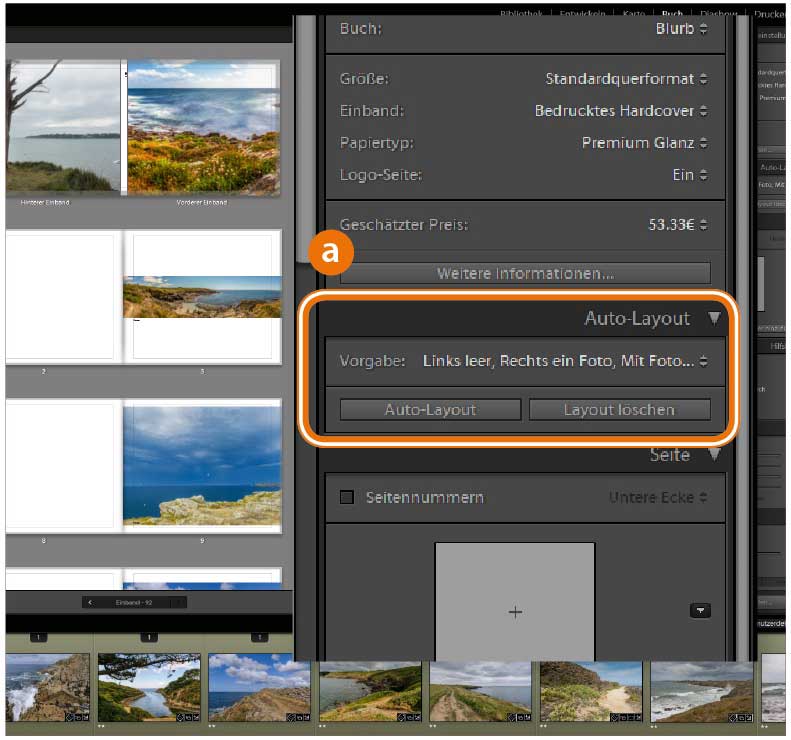Select the rocky cliff with clouds filmstrip thumbnail
The image size is (791, 740).
259,688
